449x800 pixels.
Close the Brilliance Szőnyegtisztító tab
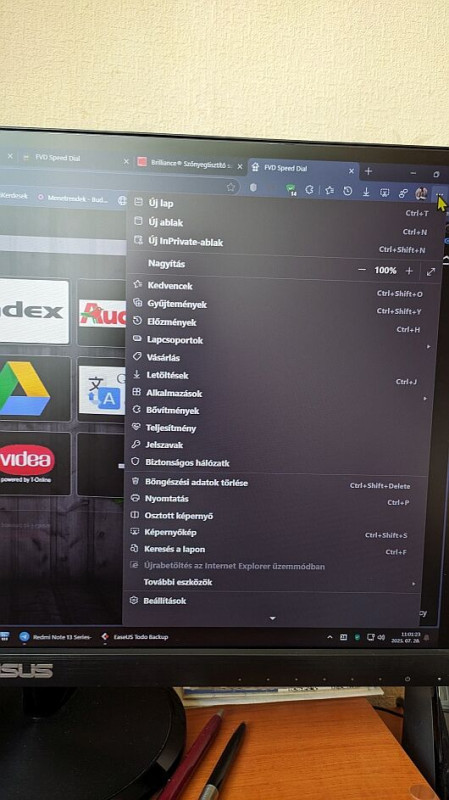pyautogui.click(x=240, y=166)
